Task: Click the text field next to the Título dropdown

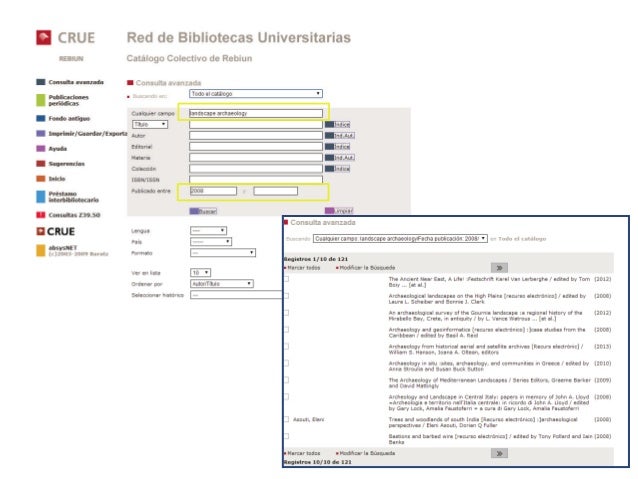Action: point(256,124)
